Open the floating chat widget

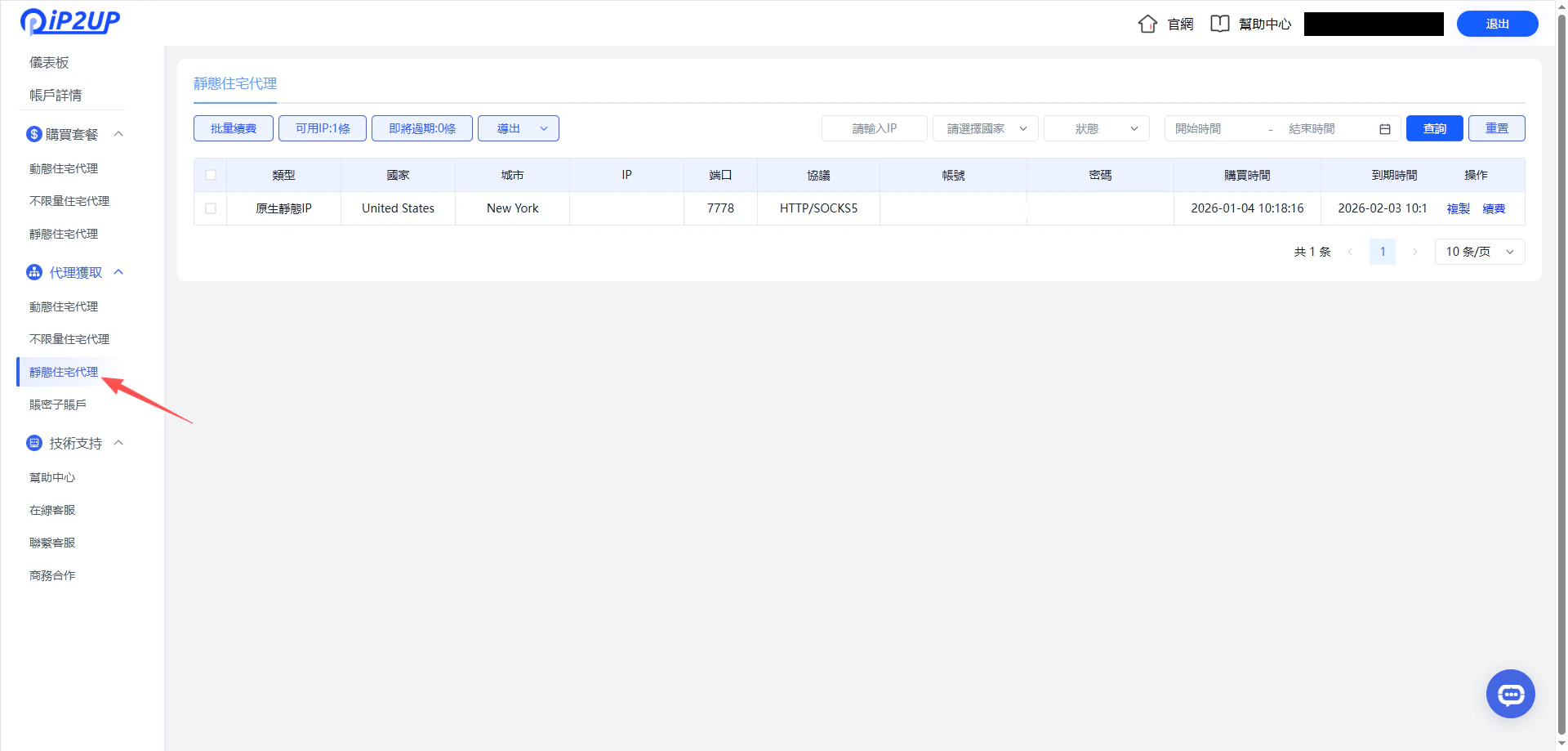coord(1510,693)
